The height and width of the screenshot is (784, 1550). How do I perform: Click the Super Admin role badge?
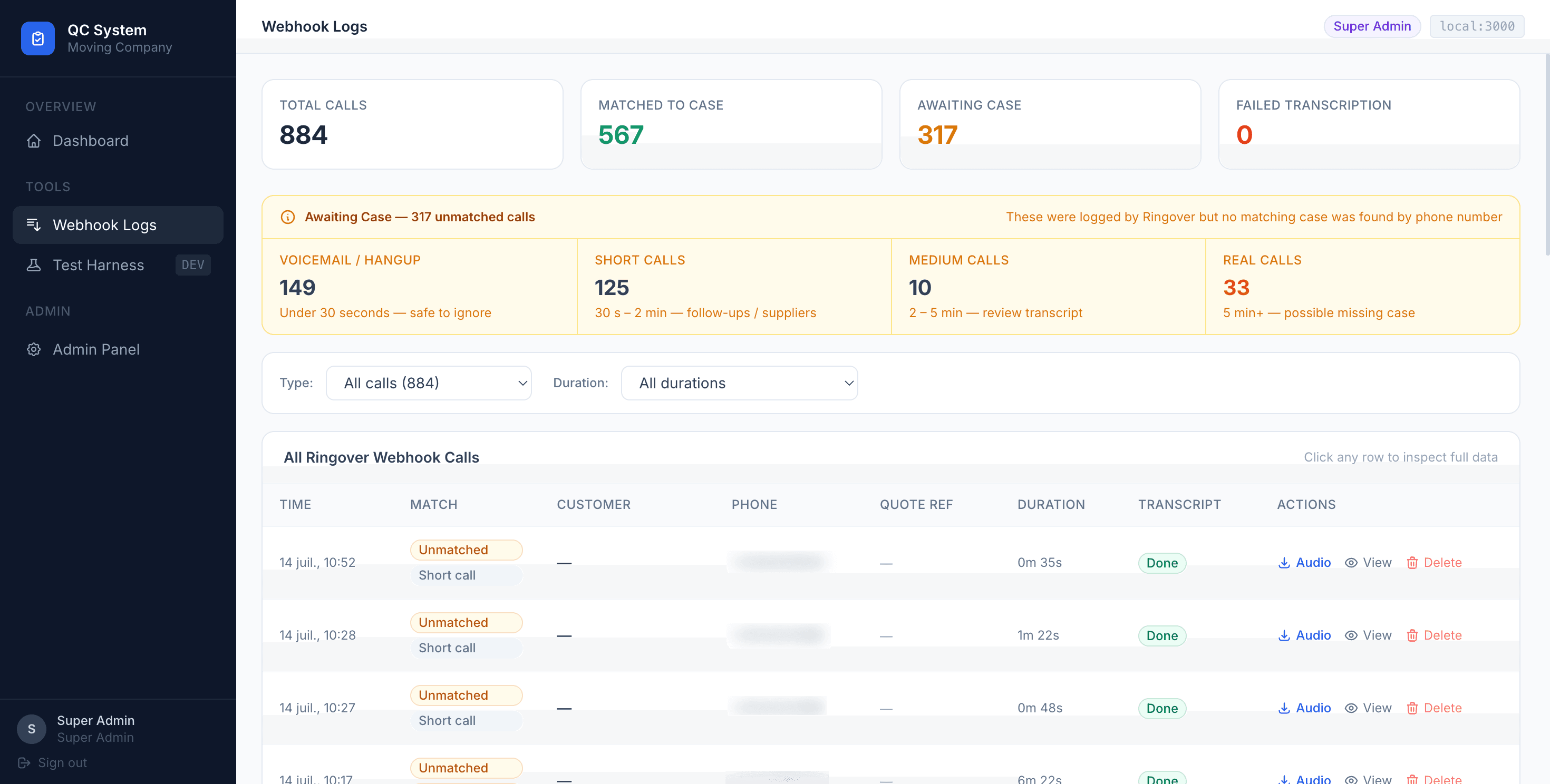(x=1372, y=26)
